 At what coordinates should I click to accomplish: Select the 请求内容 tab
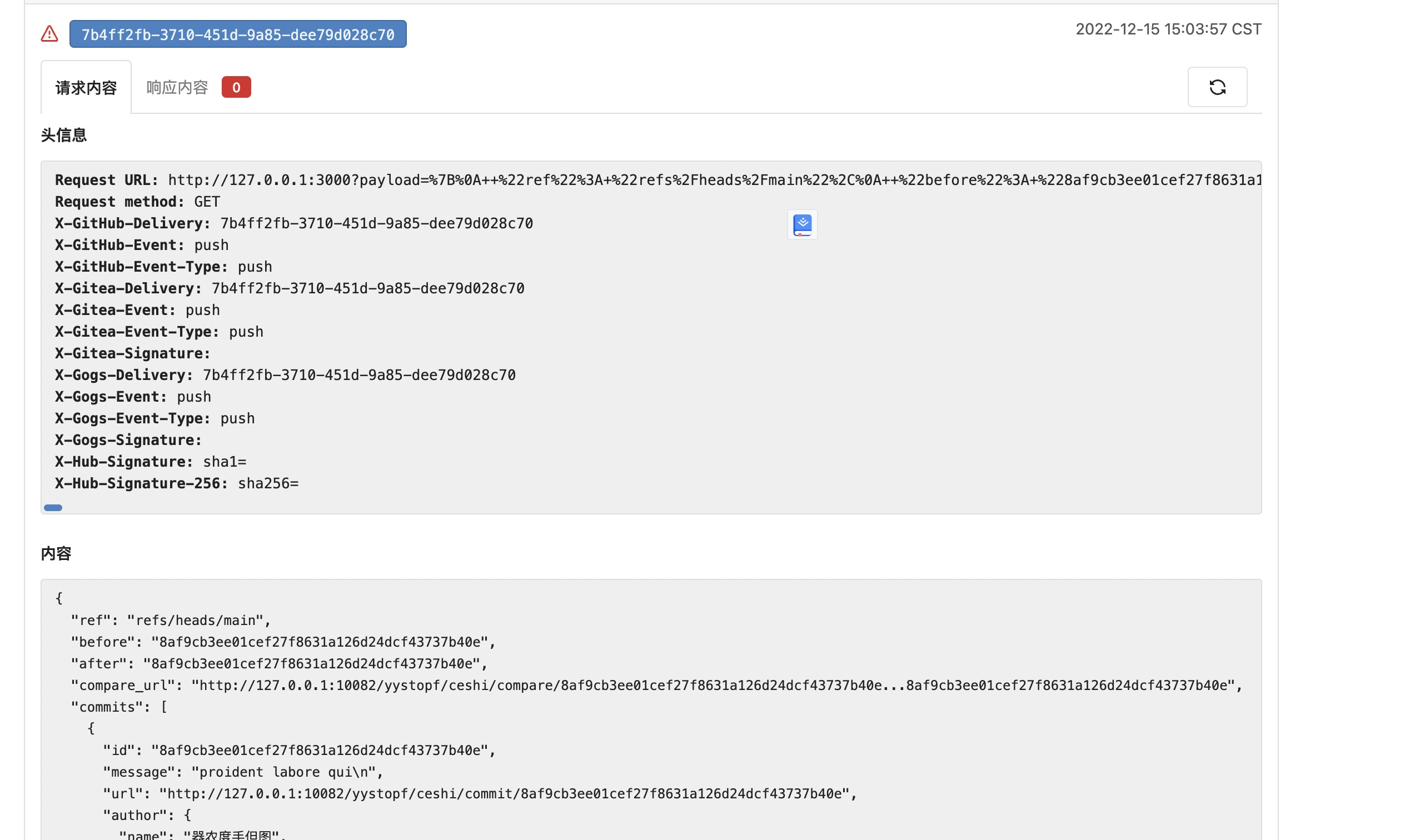click(x=86, y=87)
